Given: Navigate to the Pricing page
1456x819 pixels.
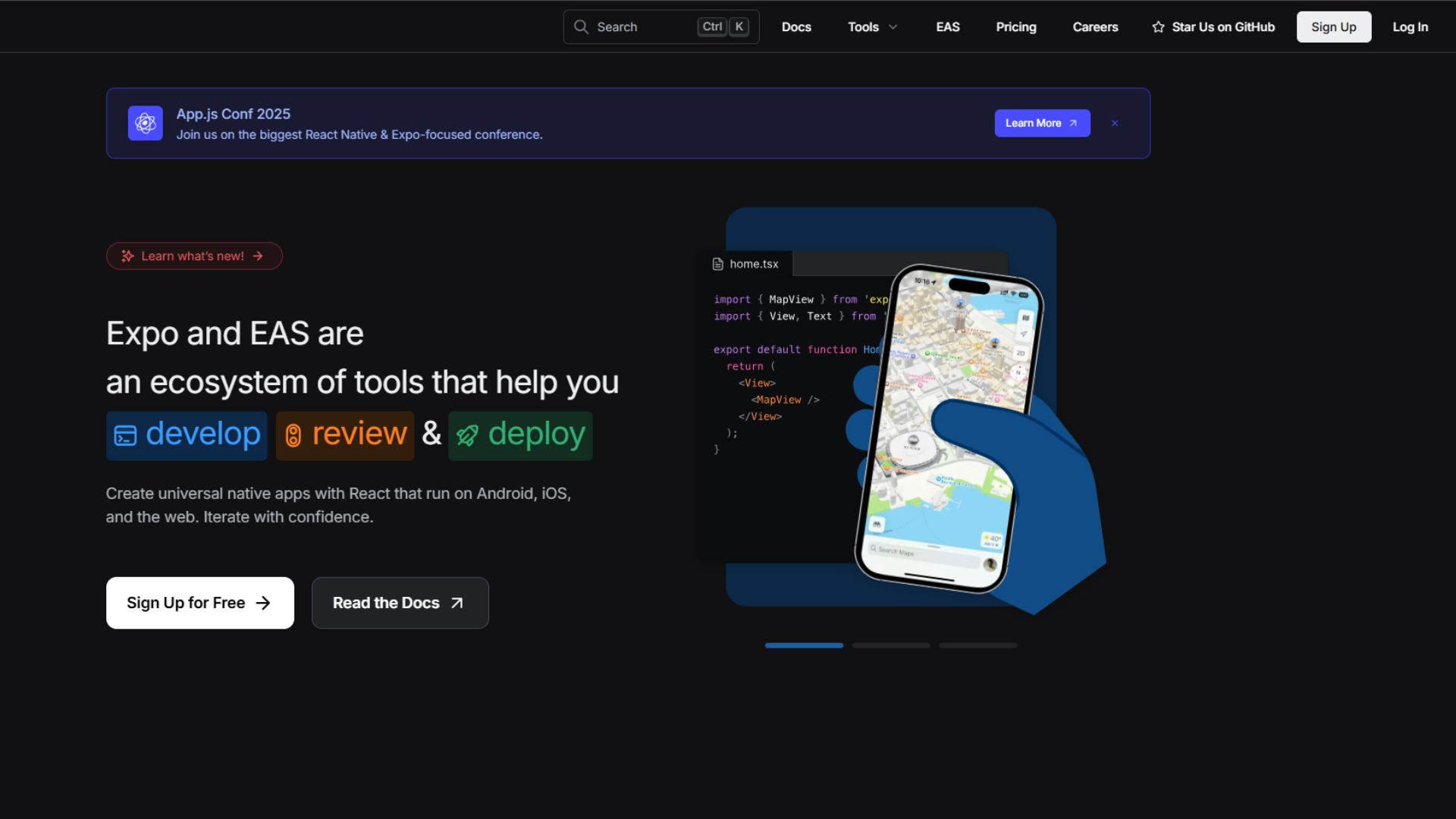Looking at the screenshot, I should (1015, 27).
